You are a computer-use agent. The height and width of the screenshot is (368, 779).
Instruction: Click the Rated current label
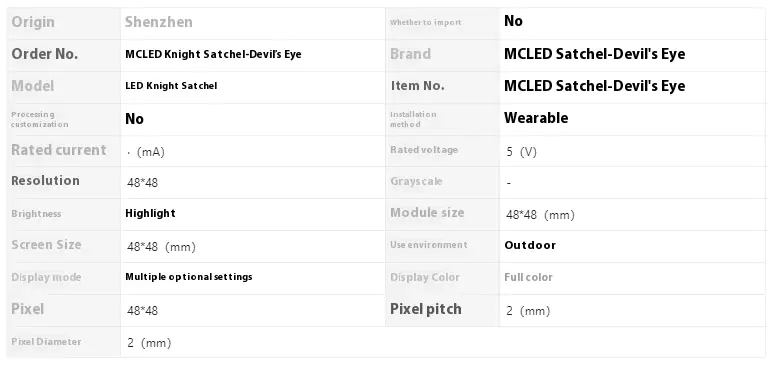click(59, 150)
